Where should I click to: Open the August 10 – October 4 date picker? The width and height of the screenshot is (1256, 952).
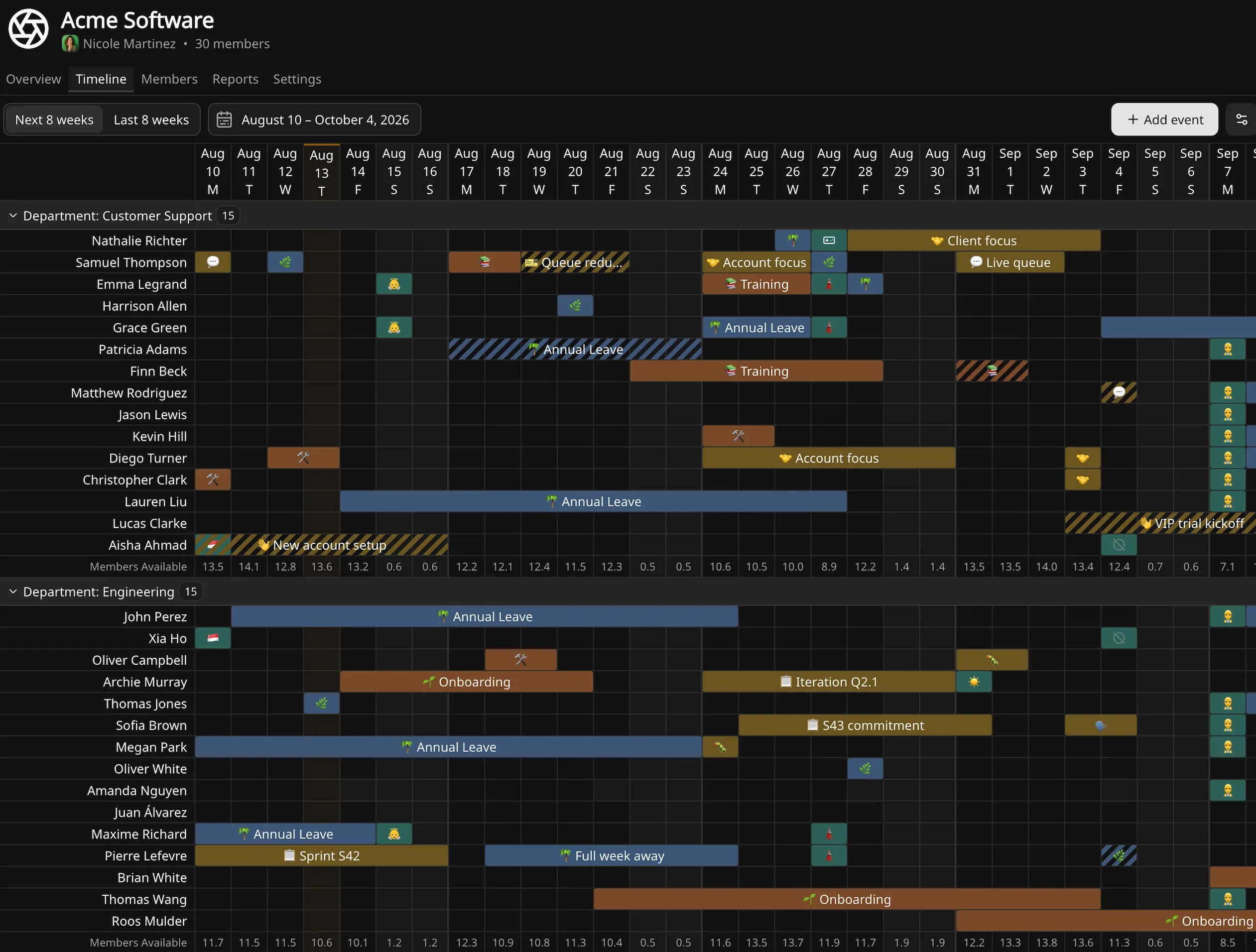pos(315,120)
